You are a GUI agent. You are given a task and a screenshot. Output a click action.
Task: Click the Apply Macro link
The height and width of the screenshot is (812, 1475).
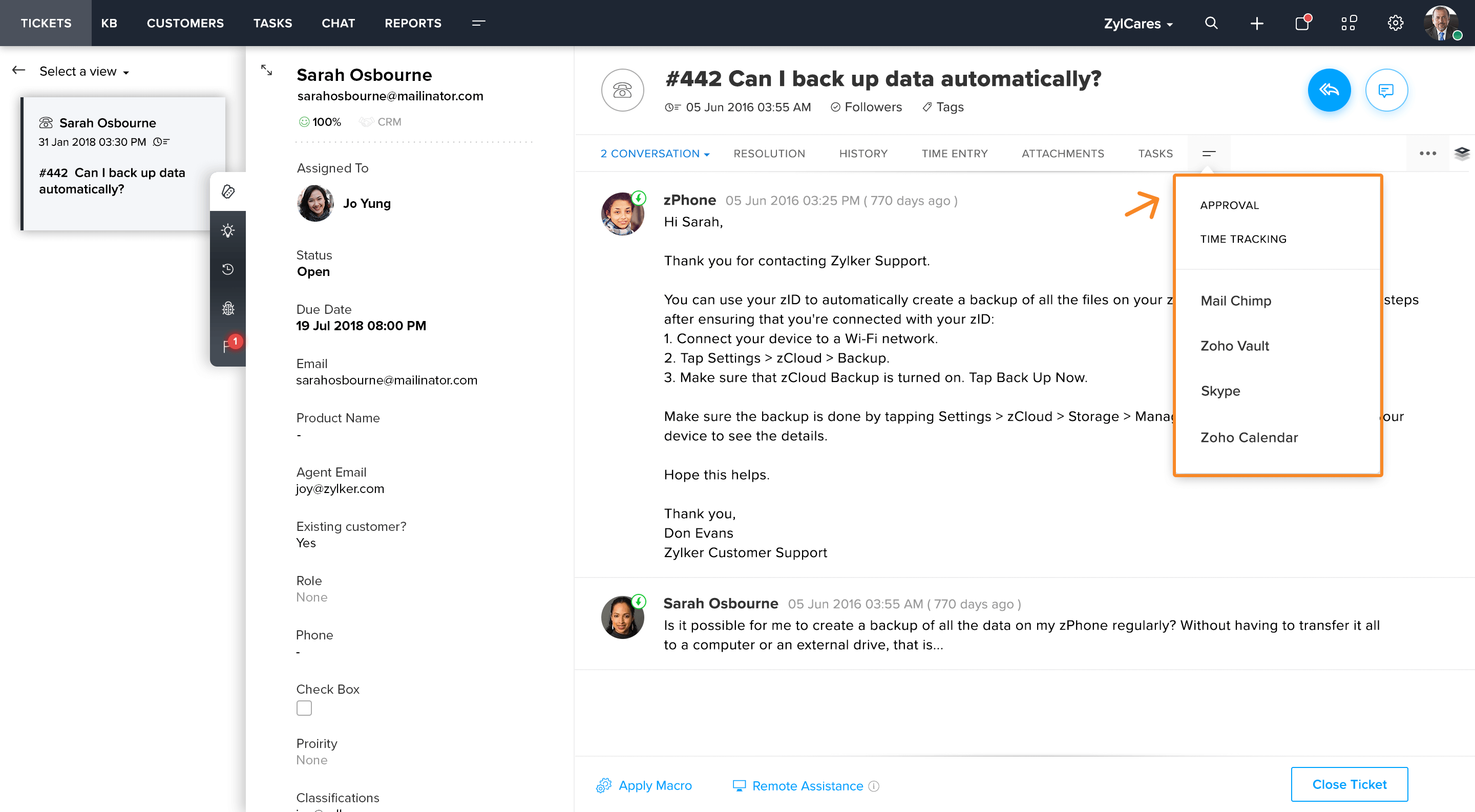[x=655, y=786]
